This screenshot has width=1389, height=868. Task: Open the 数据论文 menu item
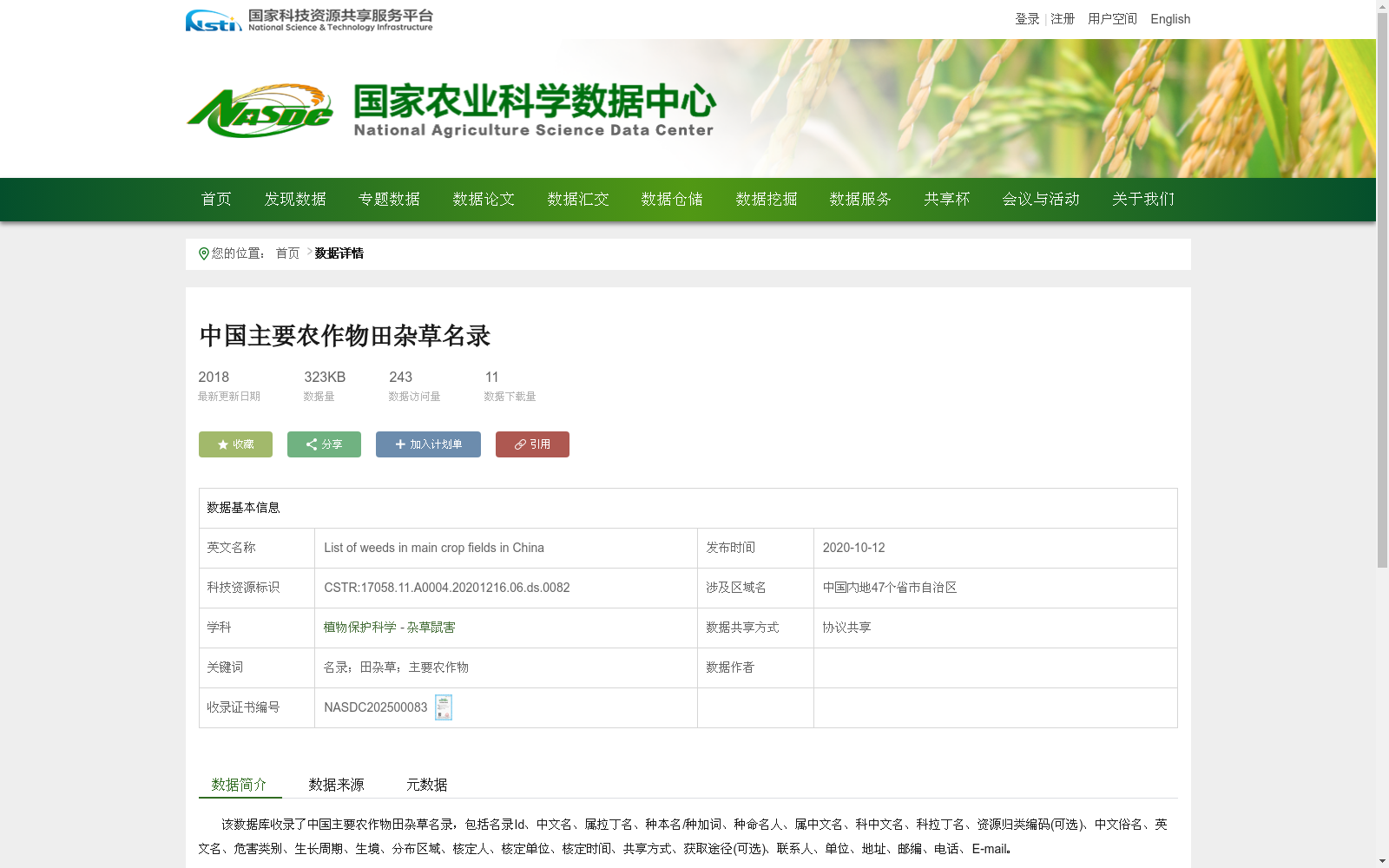[x=484, y=200]
